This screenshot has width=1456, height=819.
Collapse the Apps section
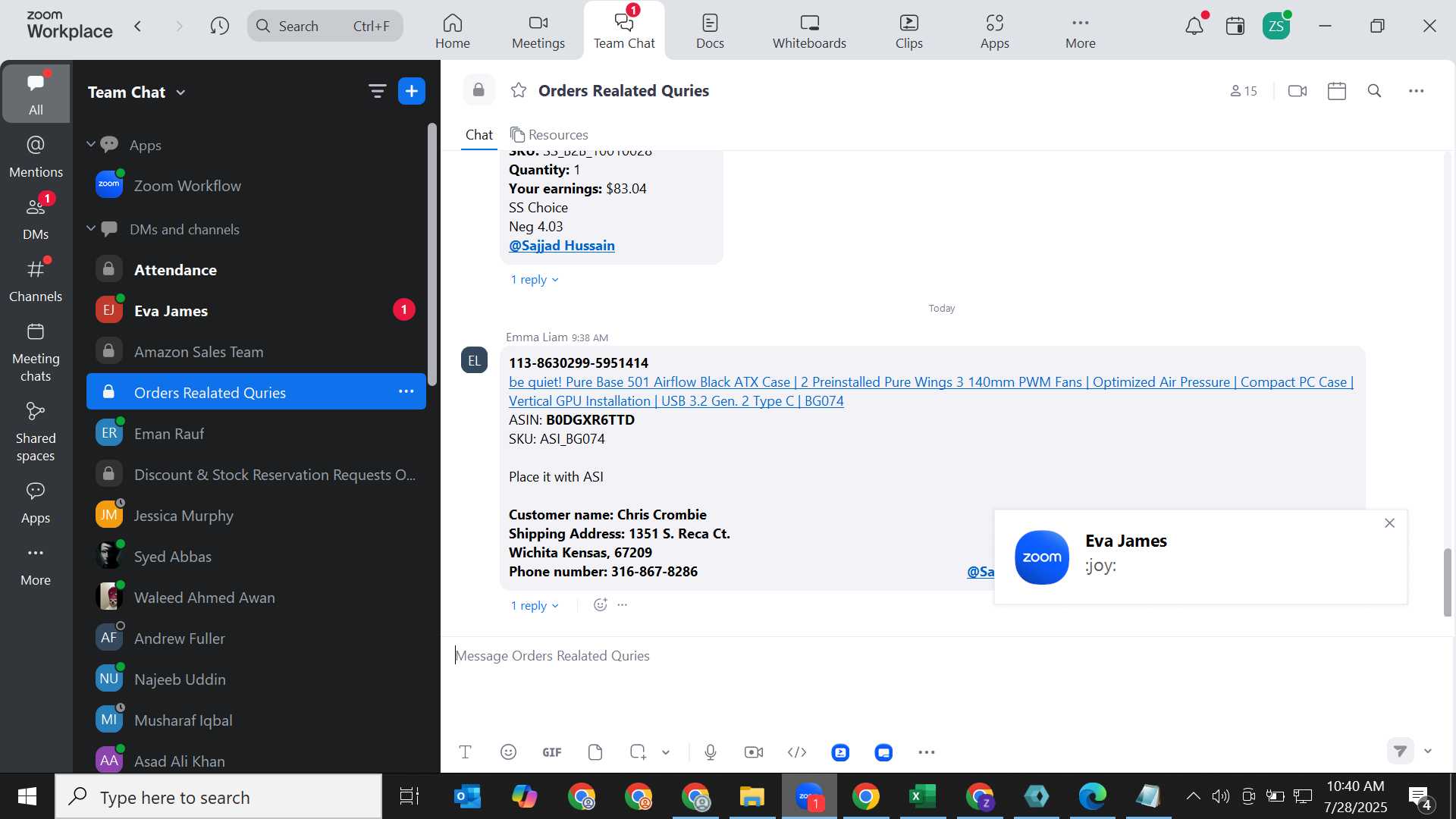tap(91, 144)
